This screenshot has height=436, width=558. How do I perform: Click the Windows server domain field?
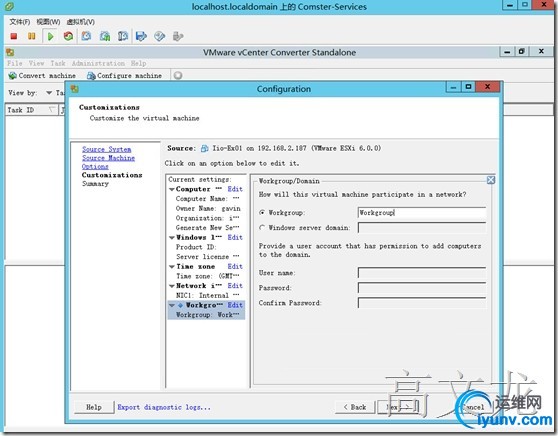pyautogui.click(x=422, y=227)
